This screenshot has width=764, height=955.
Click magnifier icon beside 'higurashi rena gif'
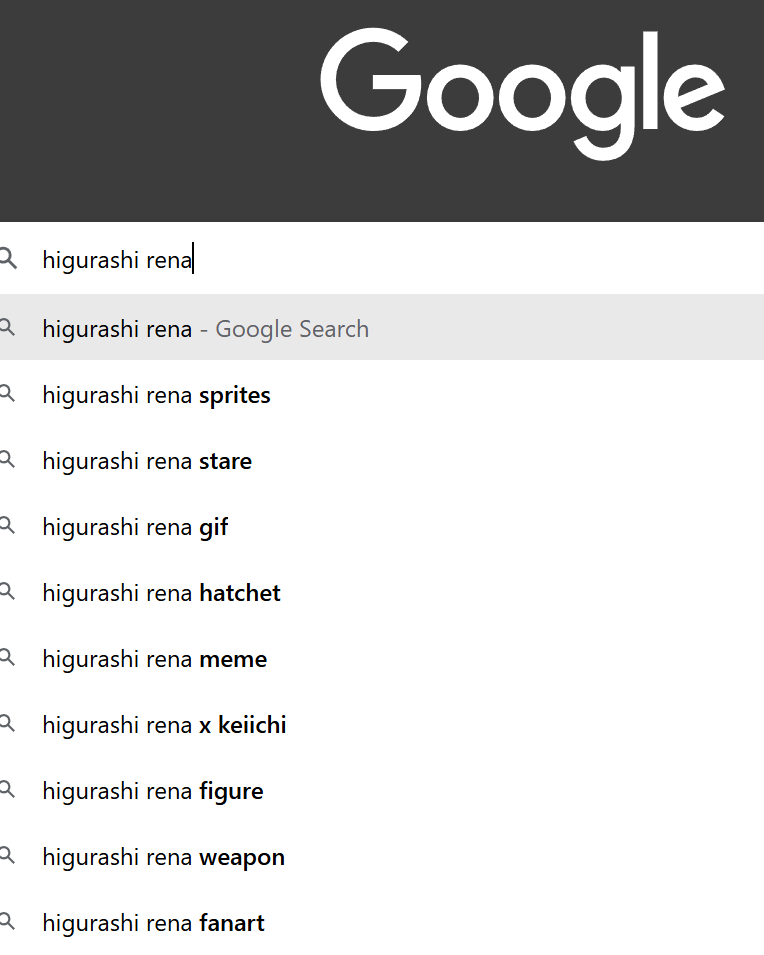point(7,525)
